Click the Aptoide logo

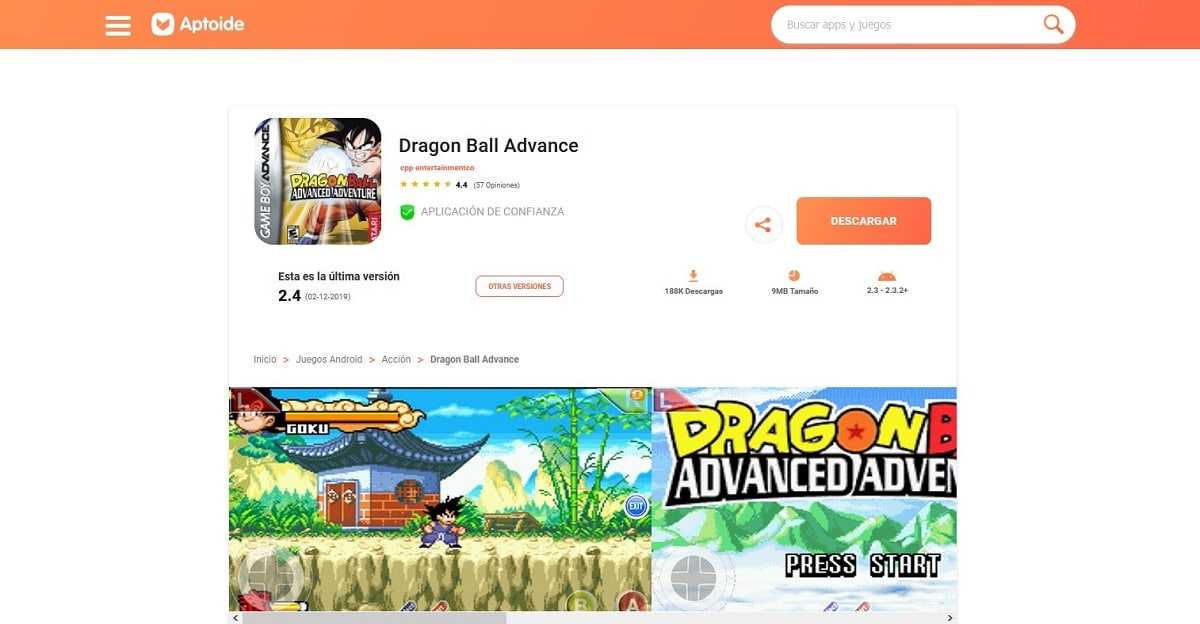click(198, 24)
